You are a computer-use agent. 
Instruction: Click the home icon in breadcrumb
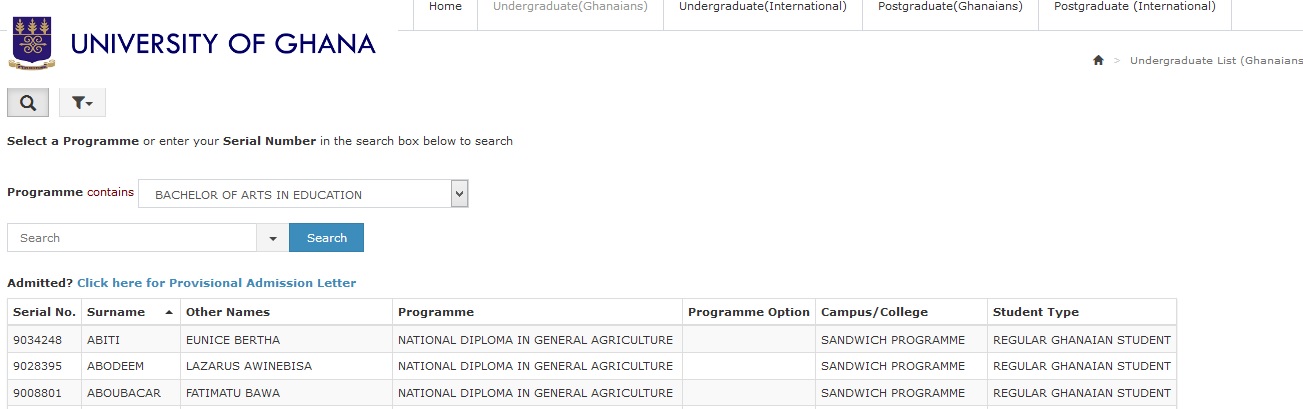coord(1098,61)
